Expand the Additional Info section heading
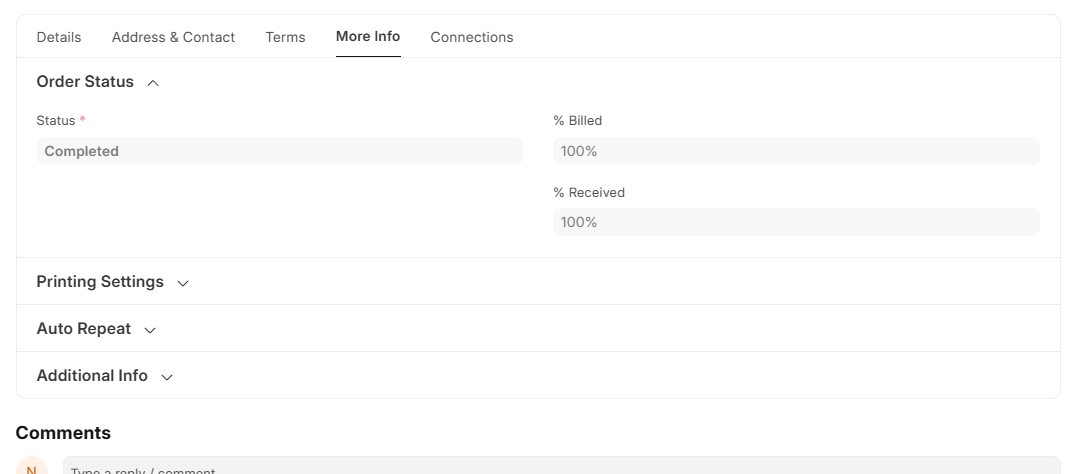 [x=92, y=376]
